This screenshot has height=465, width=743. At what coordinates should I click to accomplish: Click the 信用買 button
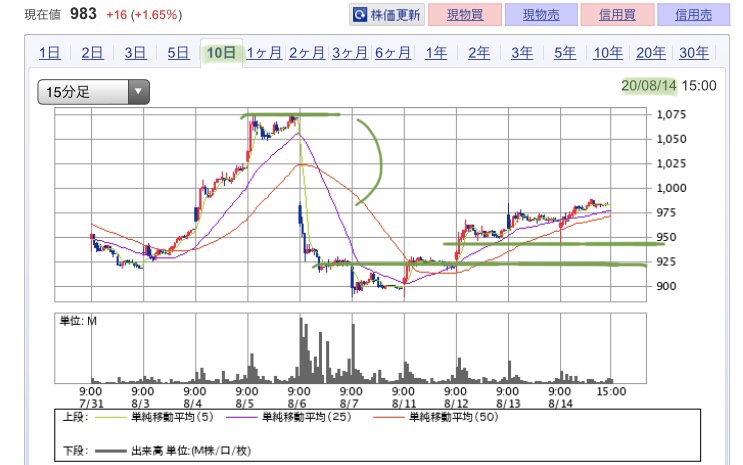tap(617, 15)
